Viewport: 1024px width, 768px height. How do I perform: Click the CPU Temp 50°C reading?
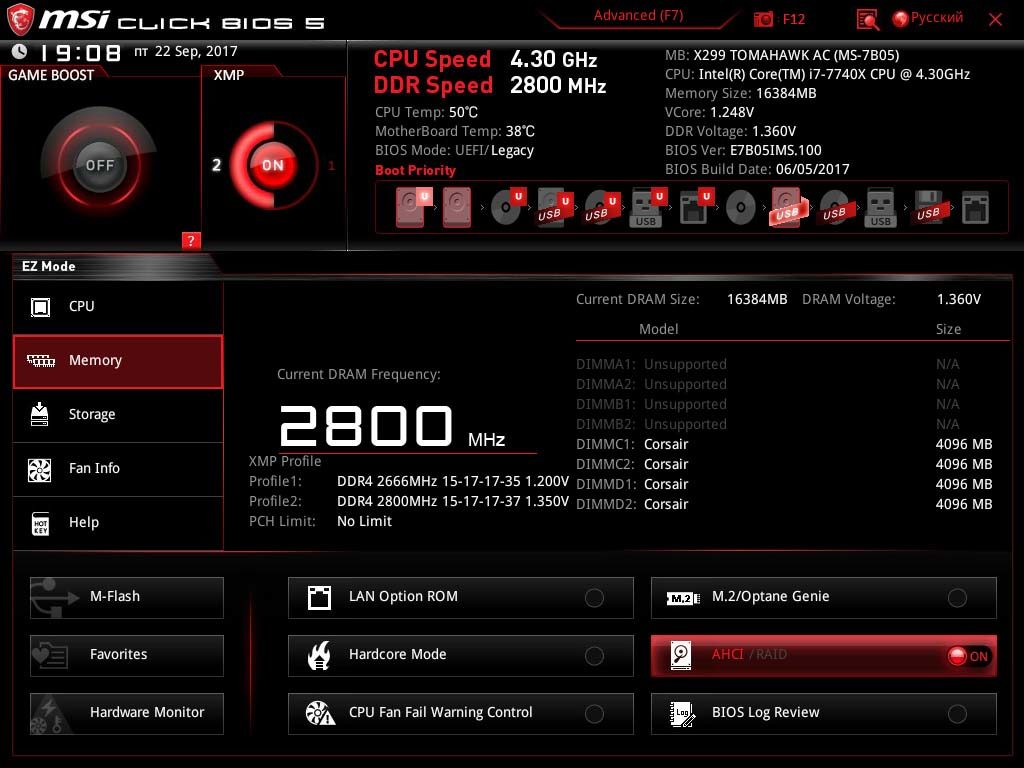tap(426, 112)
